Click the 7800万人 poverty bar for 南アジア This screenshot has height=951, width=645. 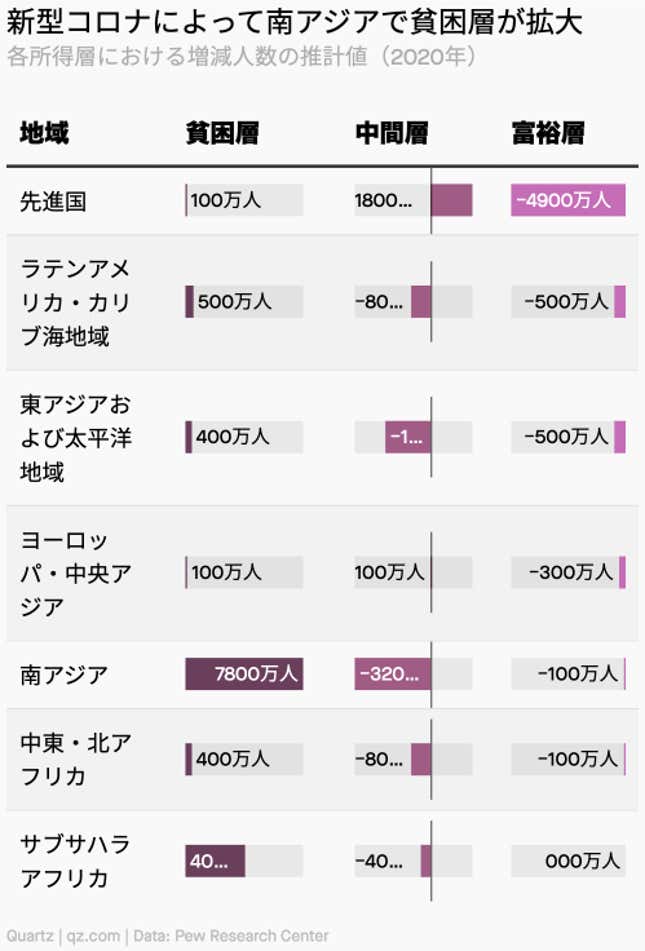(x=244, y=674)
